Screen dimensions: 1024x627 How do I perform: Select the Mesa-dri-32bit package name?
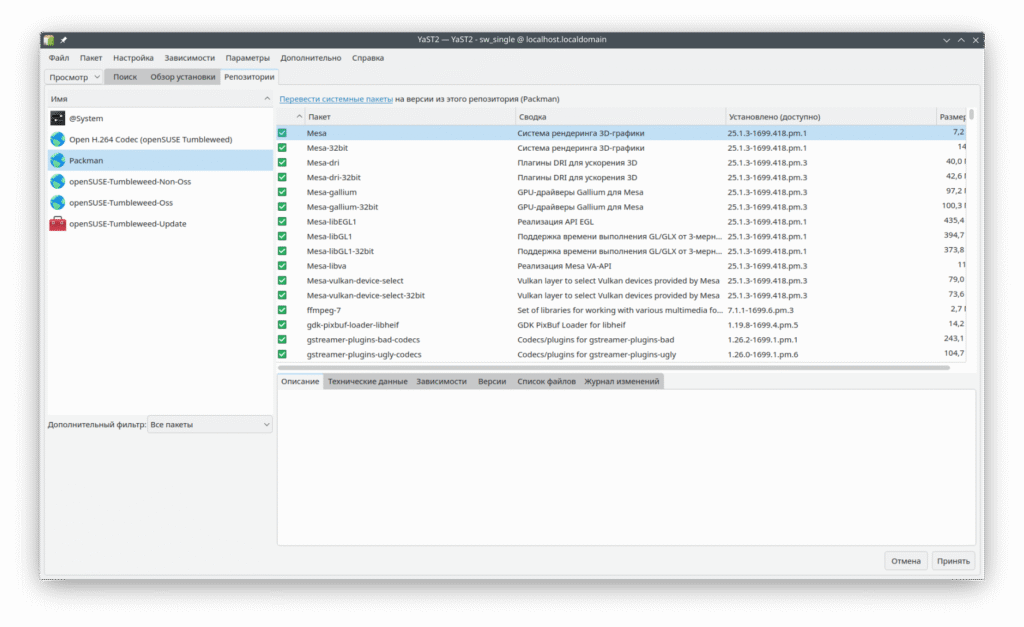334,178
